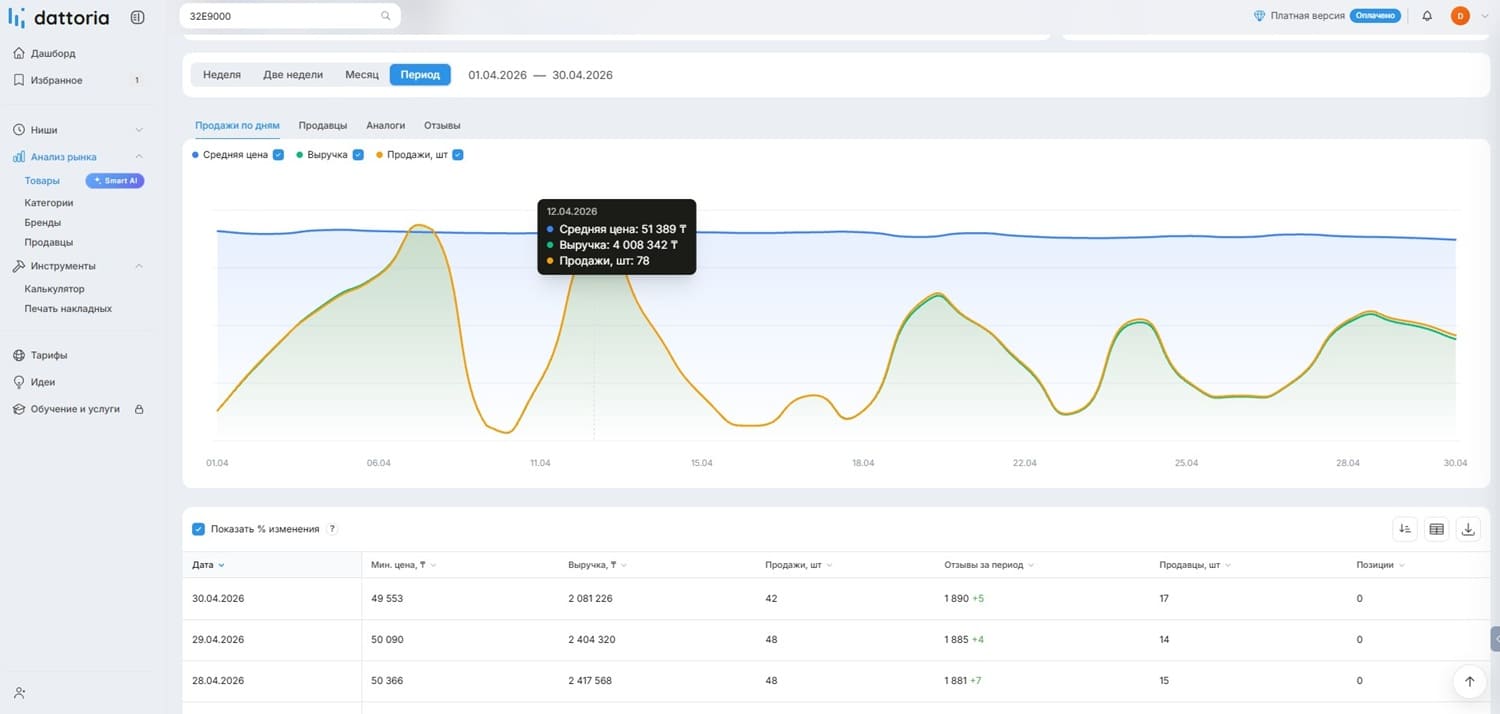This screenshot has width=1500, height=714.
Task: Click the bookmark icon next to Избранное
Action: tap(19, 80)
